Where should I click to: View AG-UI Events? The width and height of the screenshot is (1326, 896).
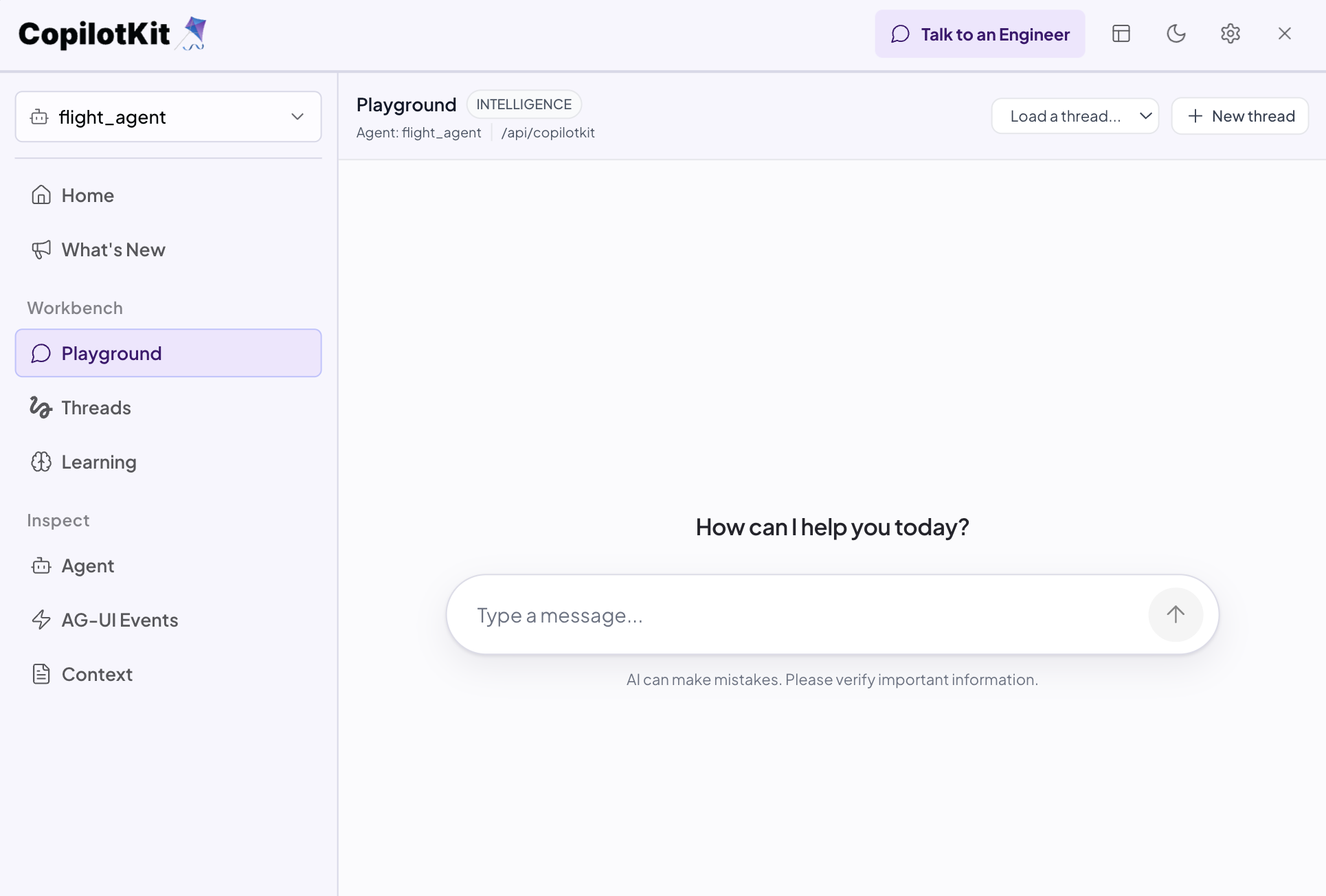[x=168, y=620]
